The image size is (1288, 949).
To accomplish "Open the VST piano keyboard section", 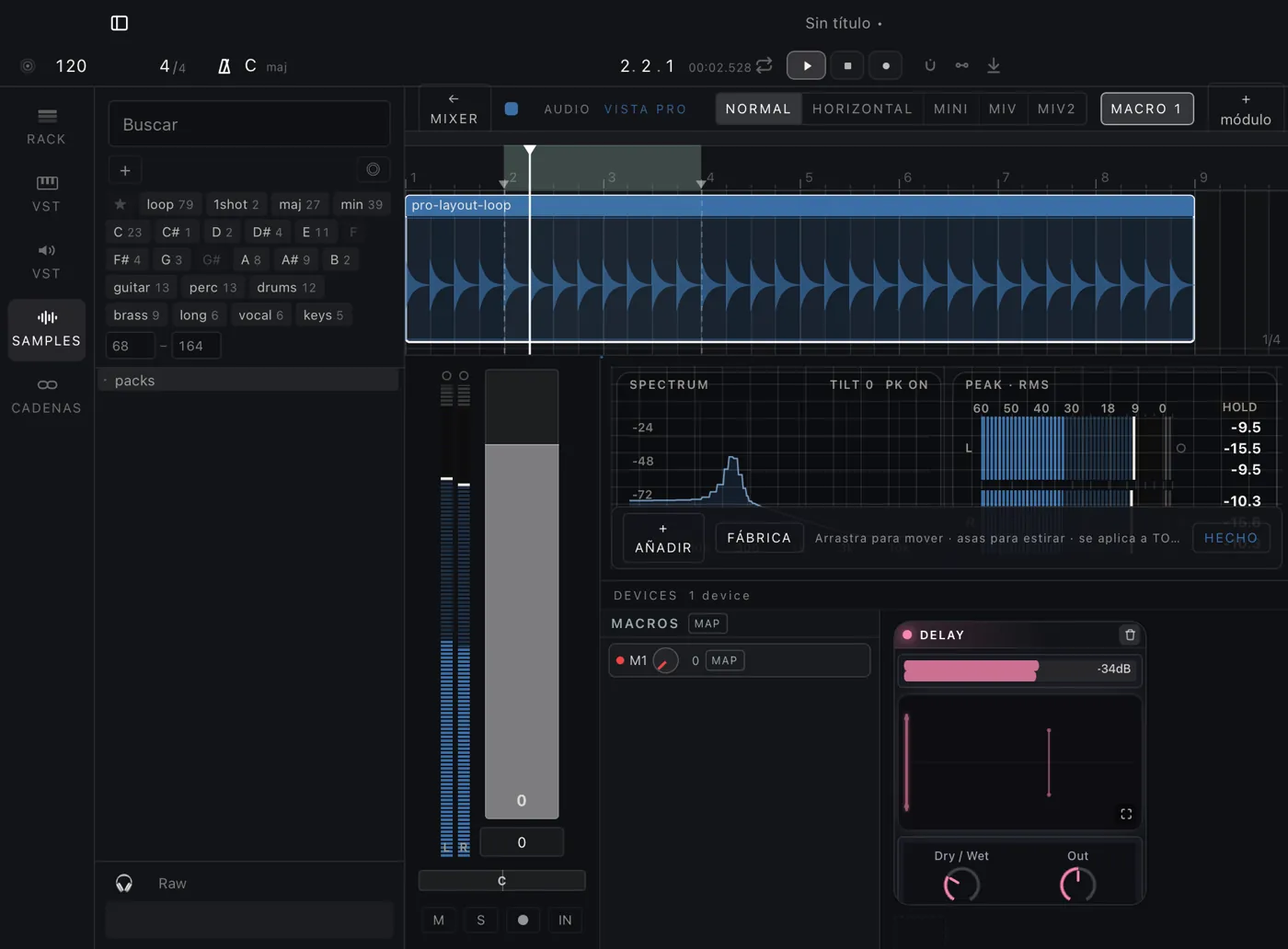I will click(47, 194).
